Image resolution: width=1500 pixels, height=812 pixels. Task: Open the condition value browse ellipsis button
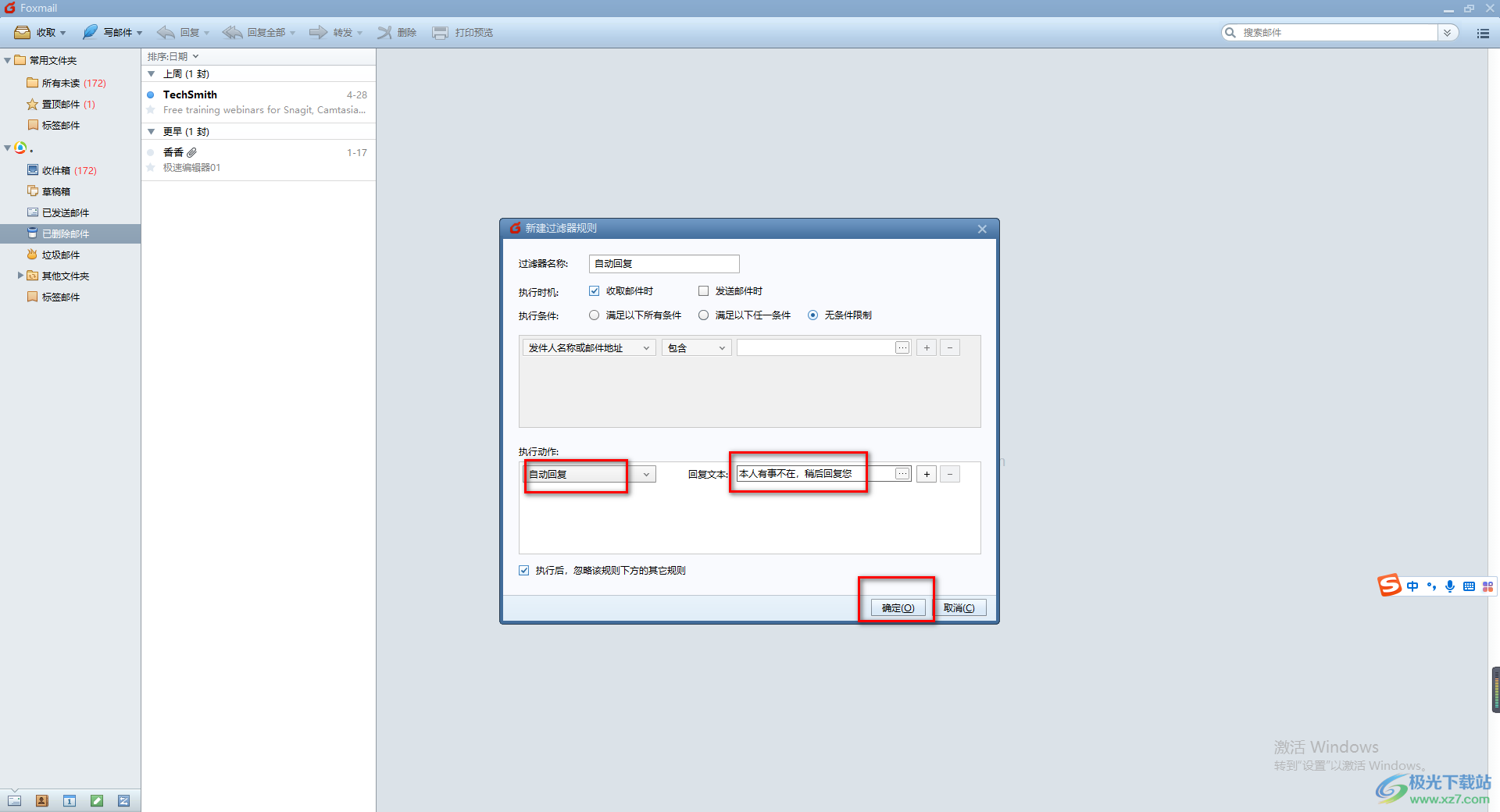902,347
